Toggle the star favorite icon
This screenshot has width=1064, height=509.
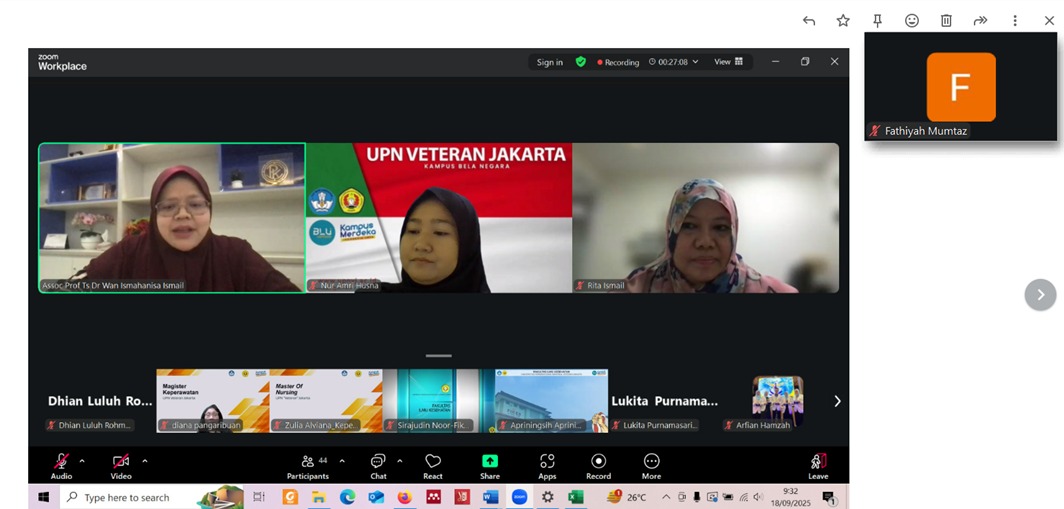(843, 20)
